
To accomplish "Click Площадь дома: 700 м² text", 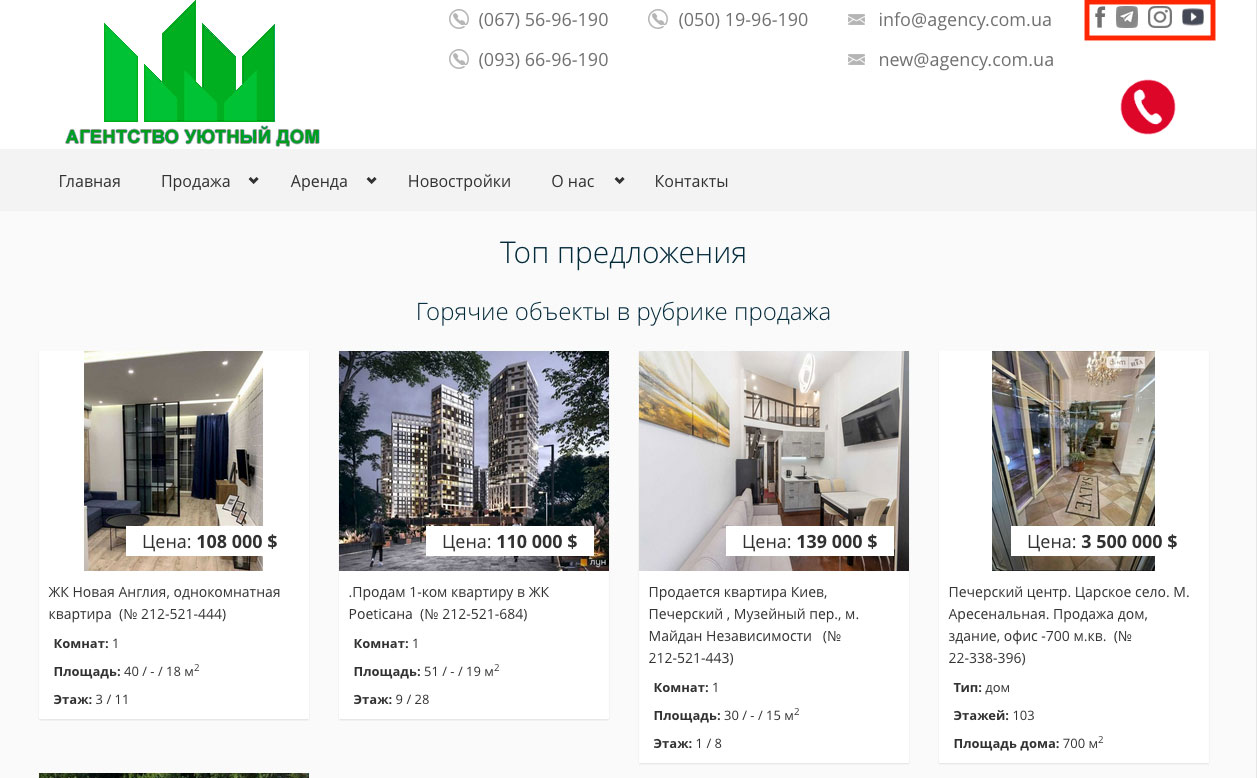I will (1028, 743).
